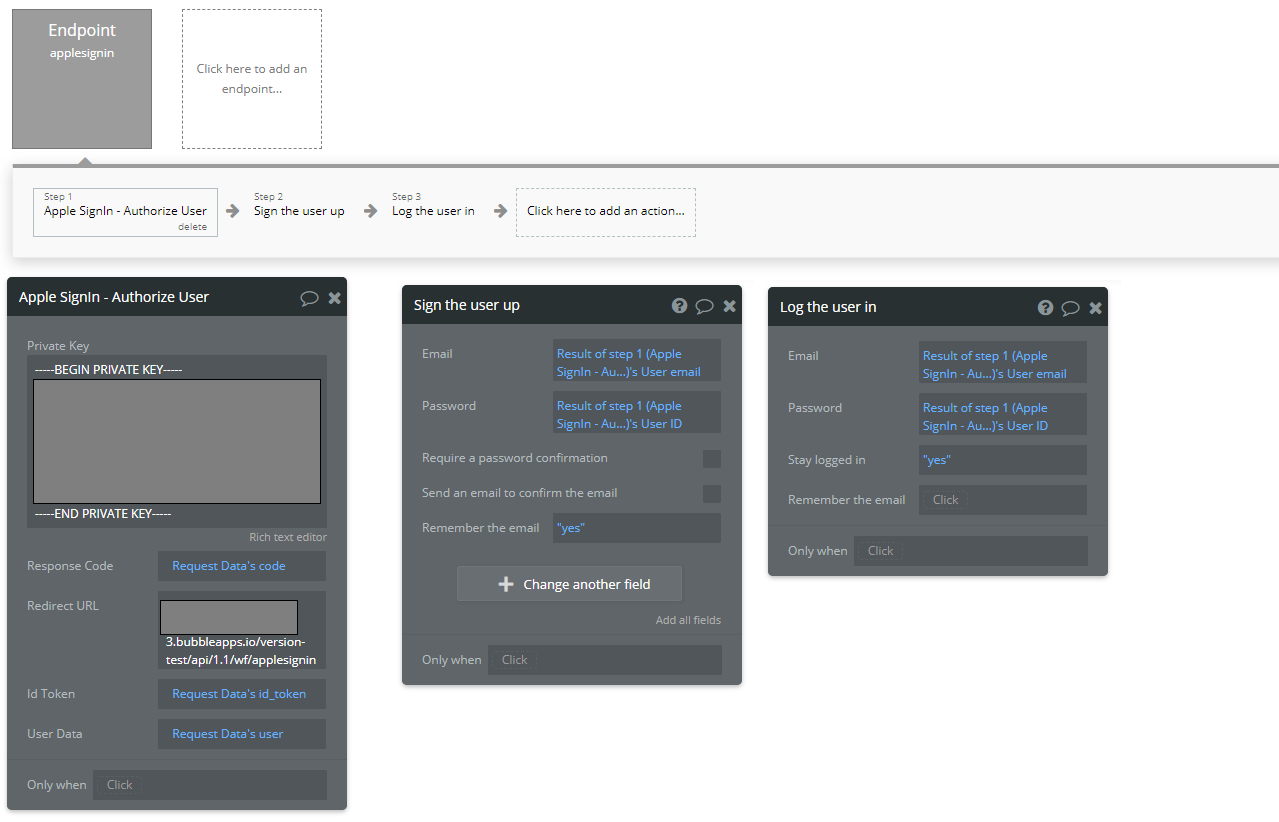The width and height of the screenshot is (1279, 822).
Task: Click the arrow between Step 2 and Step 3
Action: click(371, 211)
